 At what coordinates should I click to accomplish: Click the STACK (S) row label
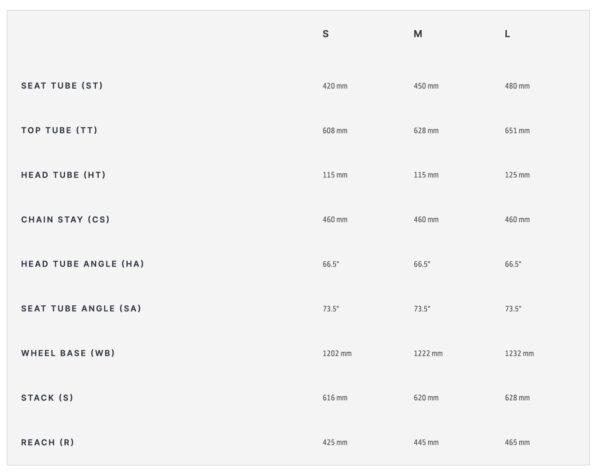coord(47,398)
